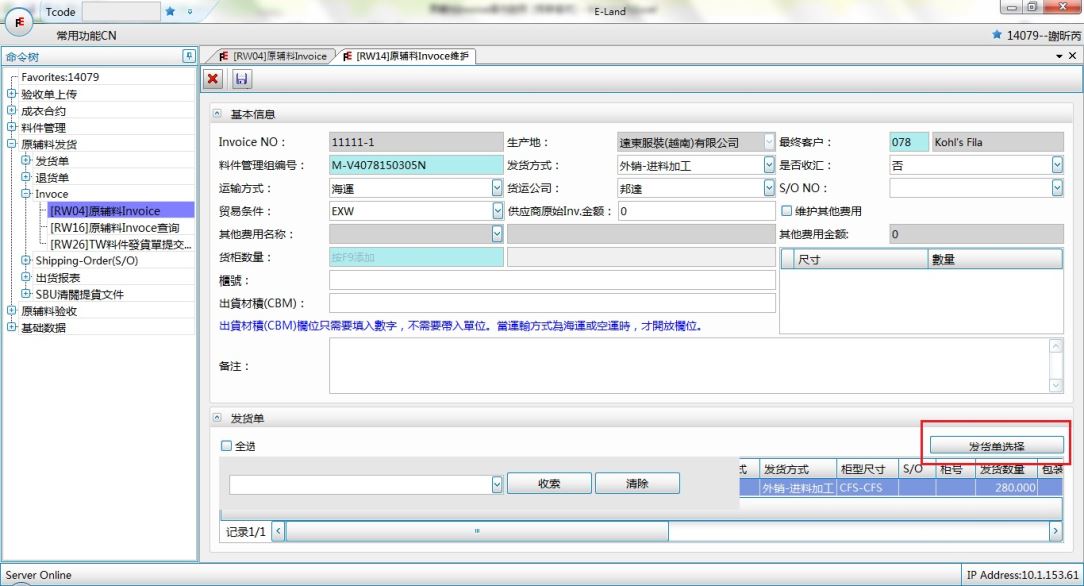The image size is (1084, 586).
Task: Click the save floppy disk icon
Action: tap(241, 78)
